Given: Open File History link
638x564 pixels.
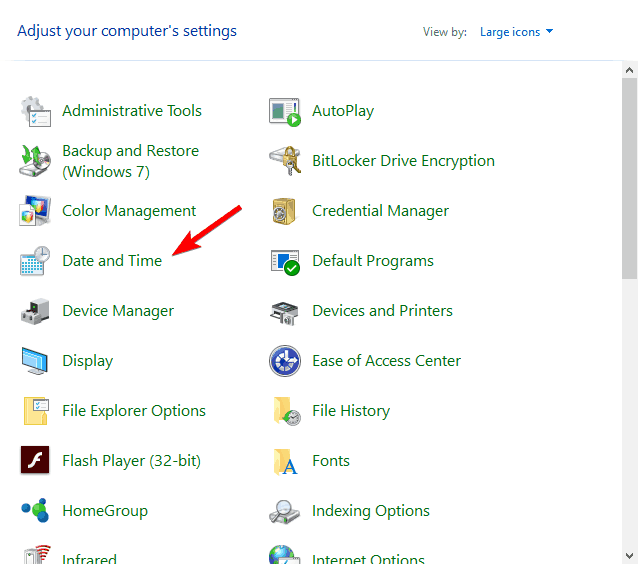Looking at the screenshot, I should 351,411.
